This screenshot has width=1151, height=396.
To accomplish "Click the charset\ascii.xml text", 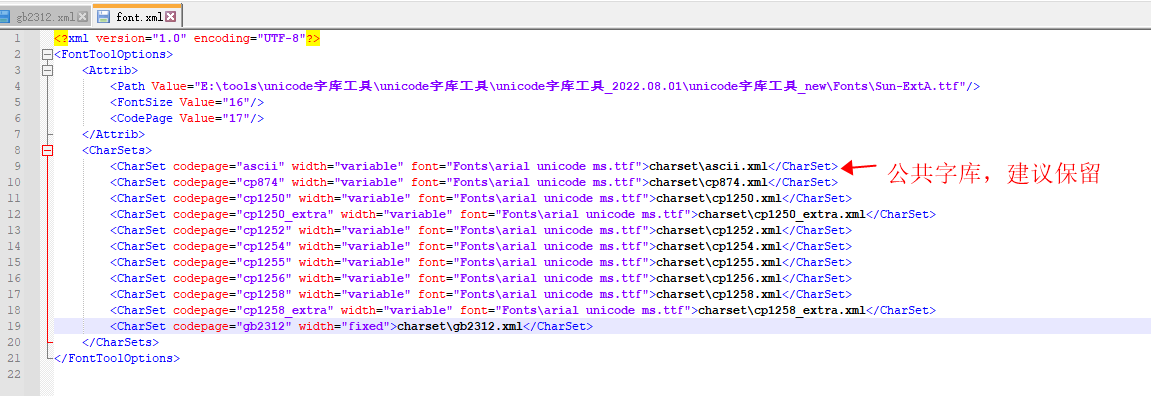I will click(x=709, y=166).
